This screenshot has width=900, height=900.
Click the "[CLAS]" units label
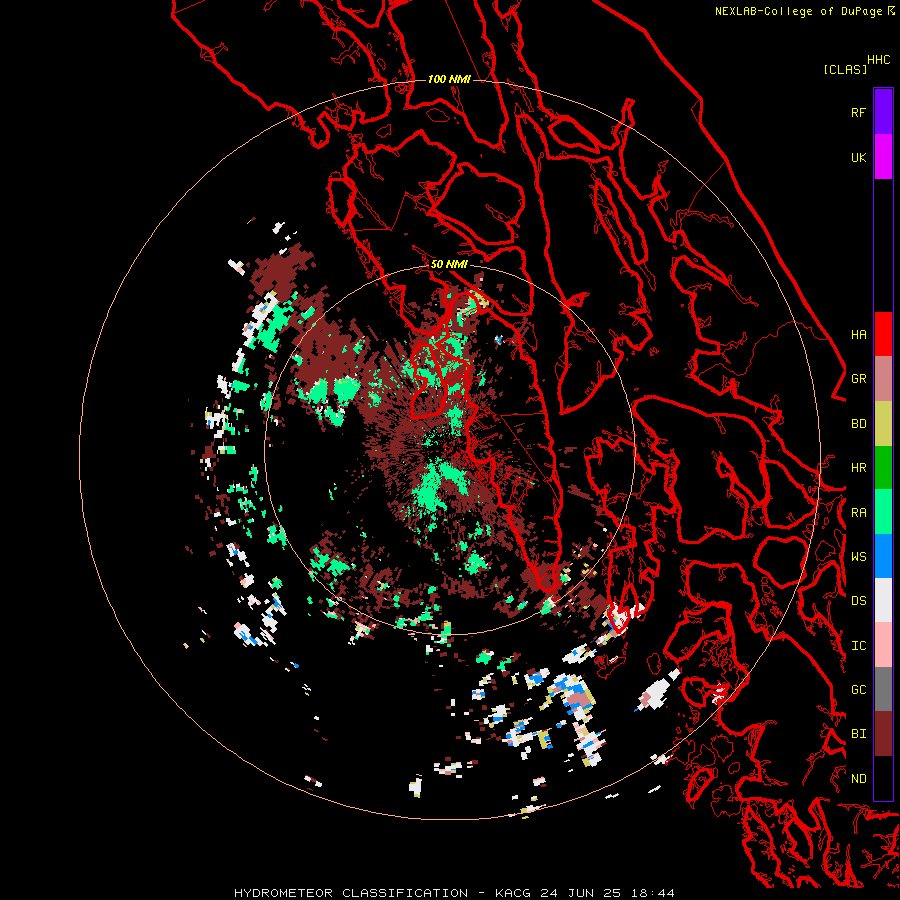coord(845,69)
